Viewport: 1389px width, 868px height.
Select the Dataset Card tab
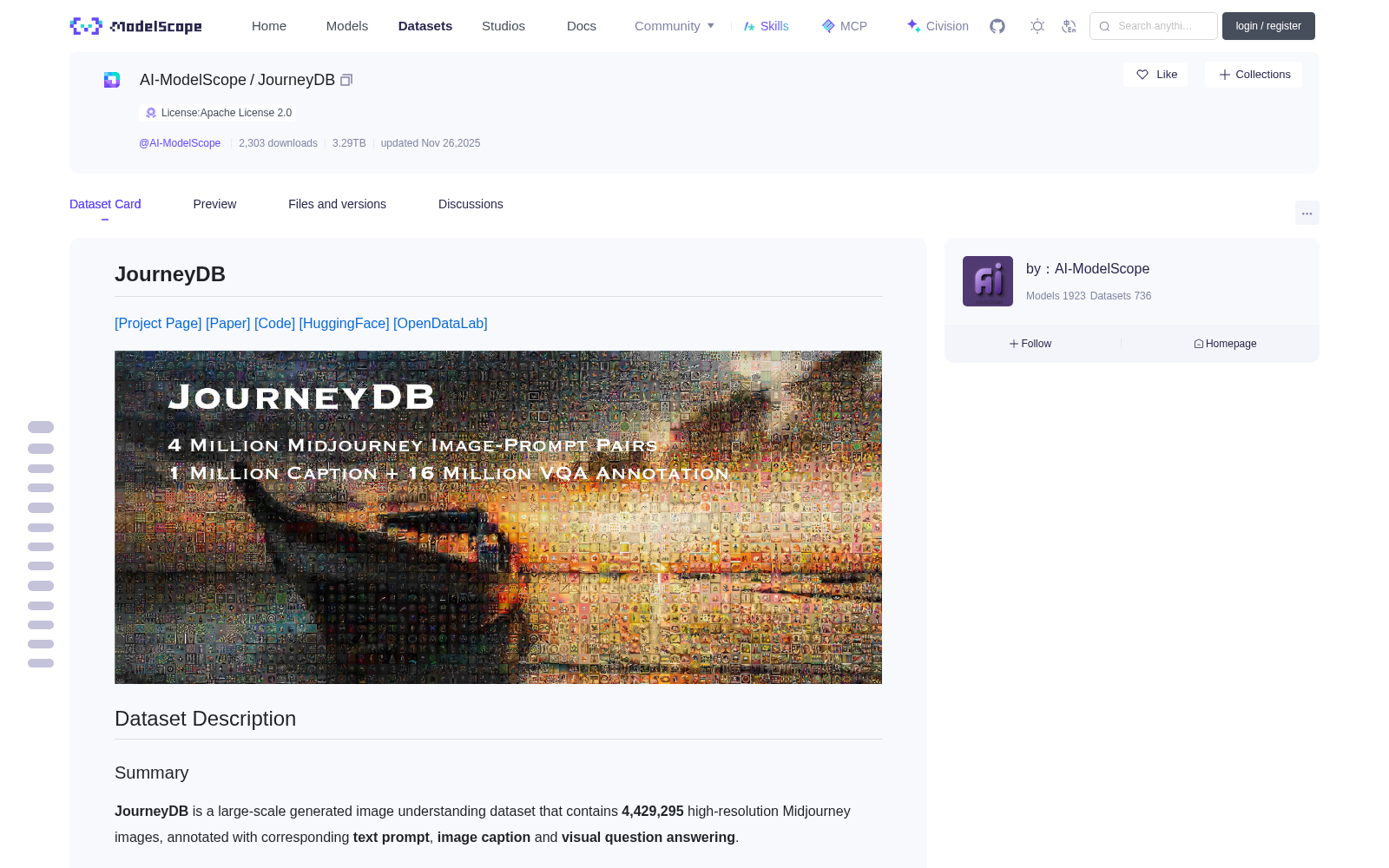105,204
